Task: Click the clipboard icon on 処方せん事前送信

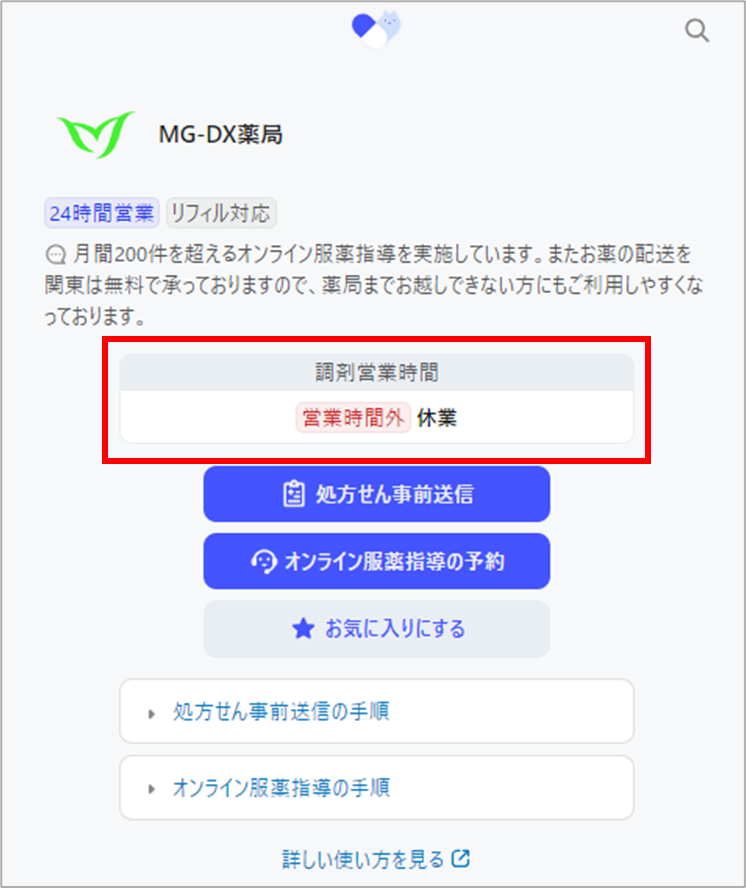Action: pyautogui.click(x=294, y=494)
